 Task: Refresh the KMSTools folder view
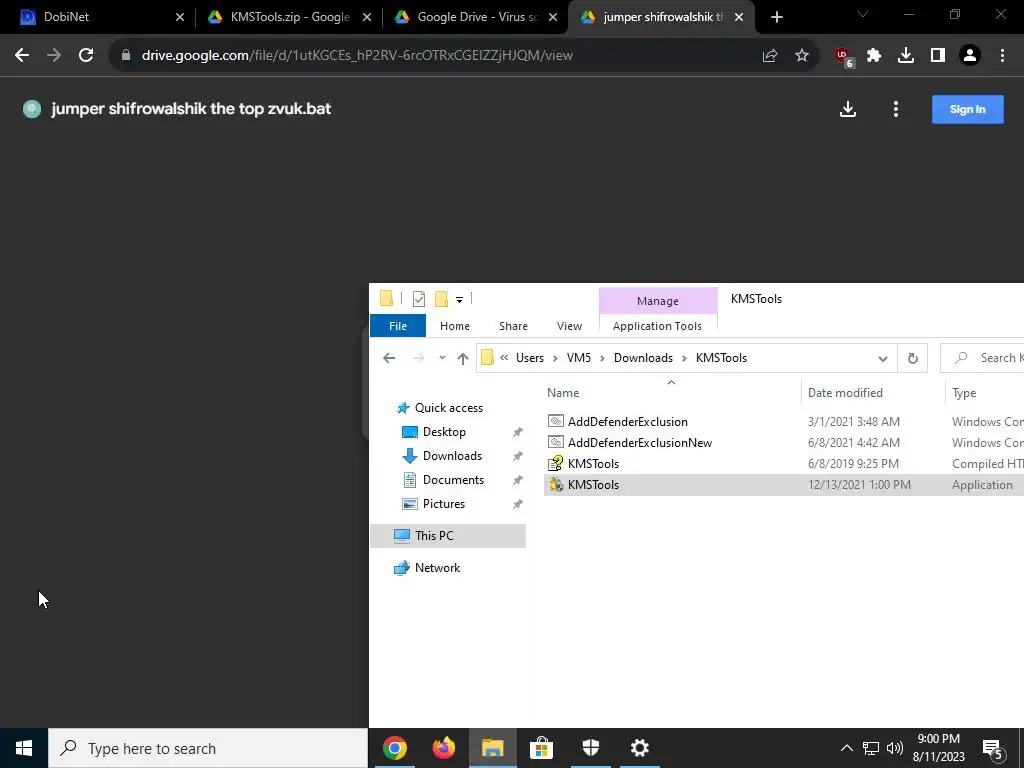click(x=913, y=358)
